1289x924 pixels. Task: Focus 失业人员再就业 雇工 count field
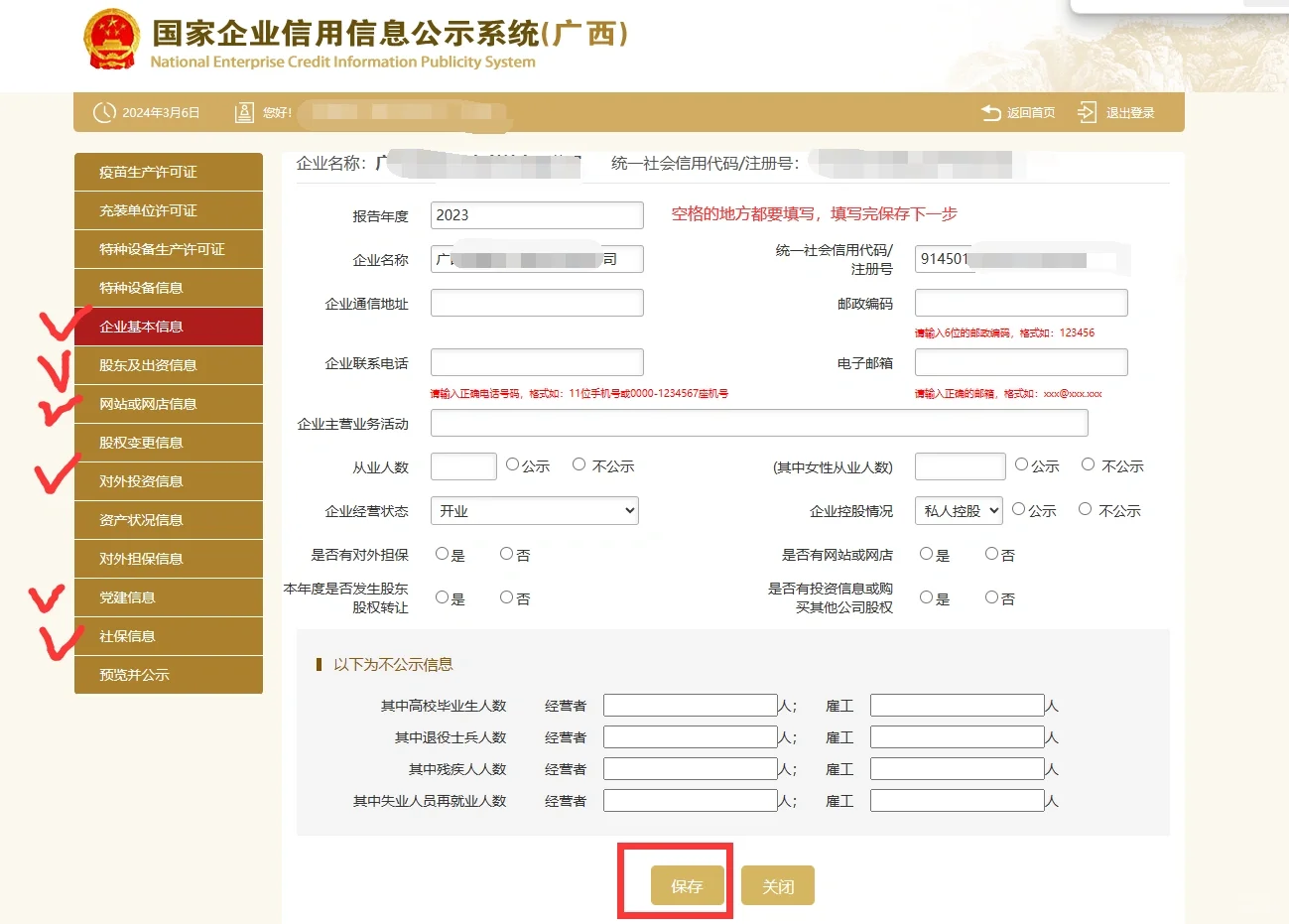(958, 801)
